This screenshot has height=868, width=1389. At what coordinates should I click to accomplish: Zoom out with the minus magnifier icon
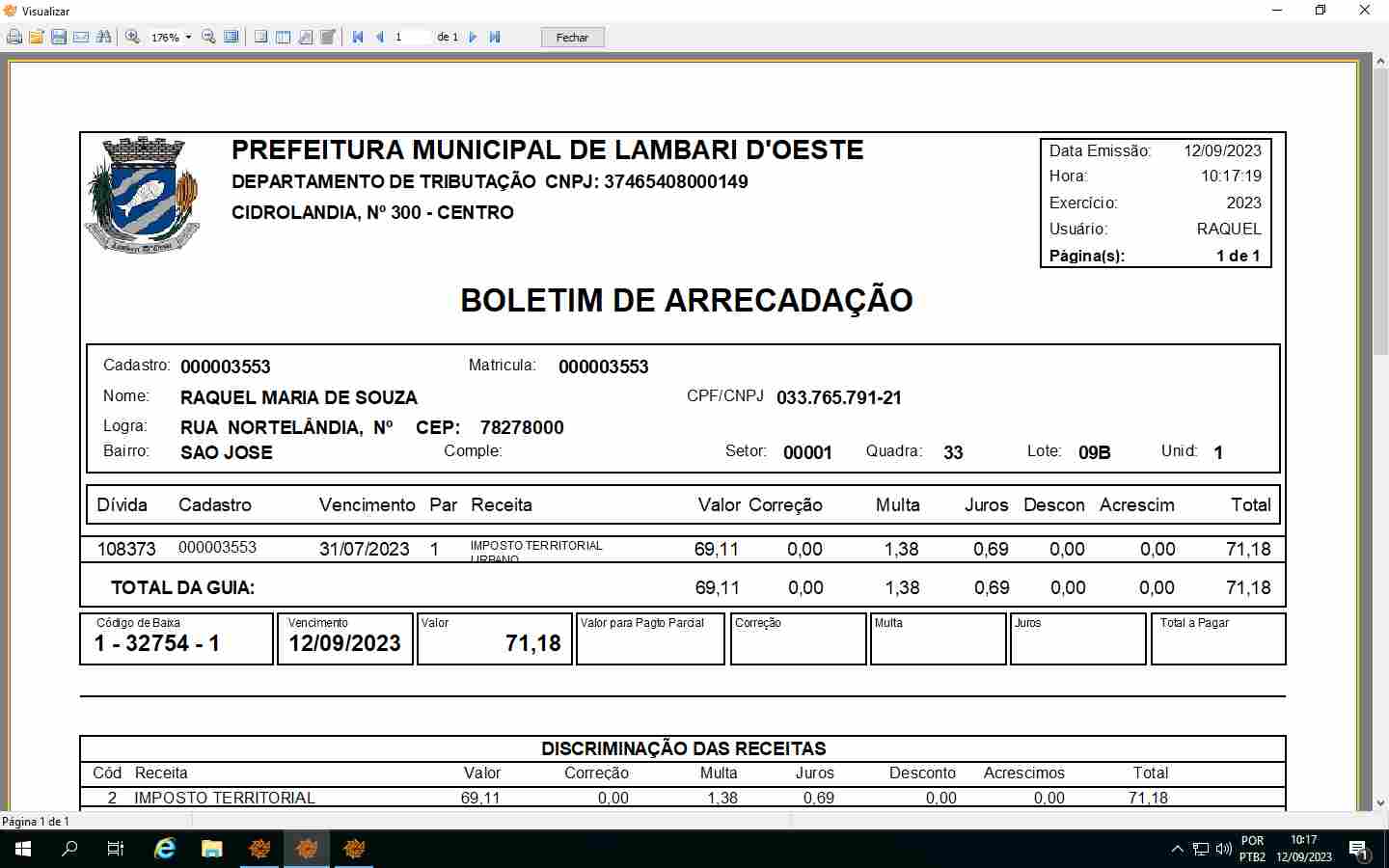pyautogui.click(x=208, y=38)
